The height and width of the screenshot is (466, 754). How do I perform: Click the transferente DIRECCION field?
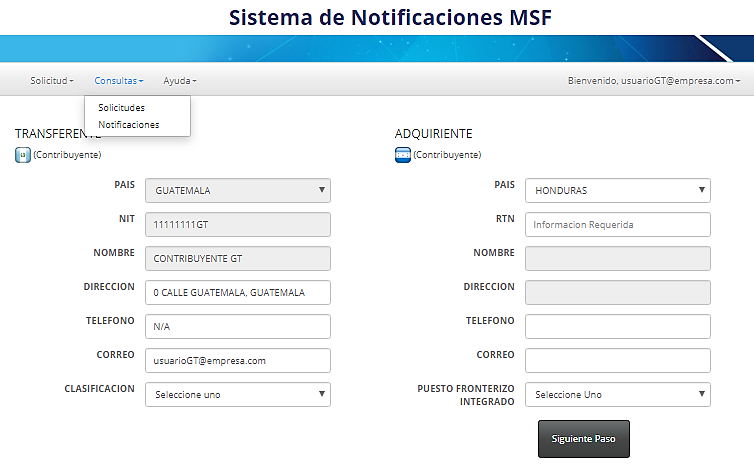pyautogui.click(x=238, y=292)
